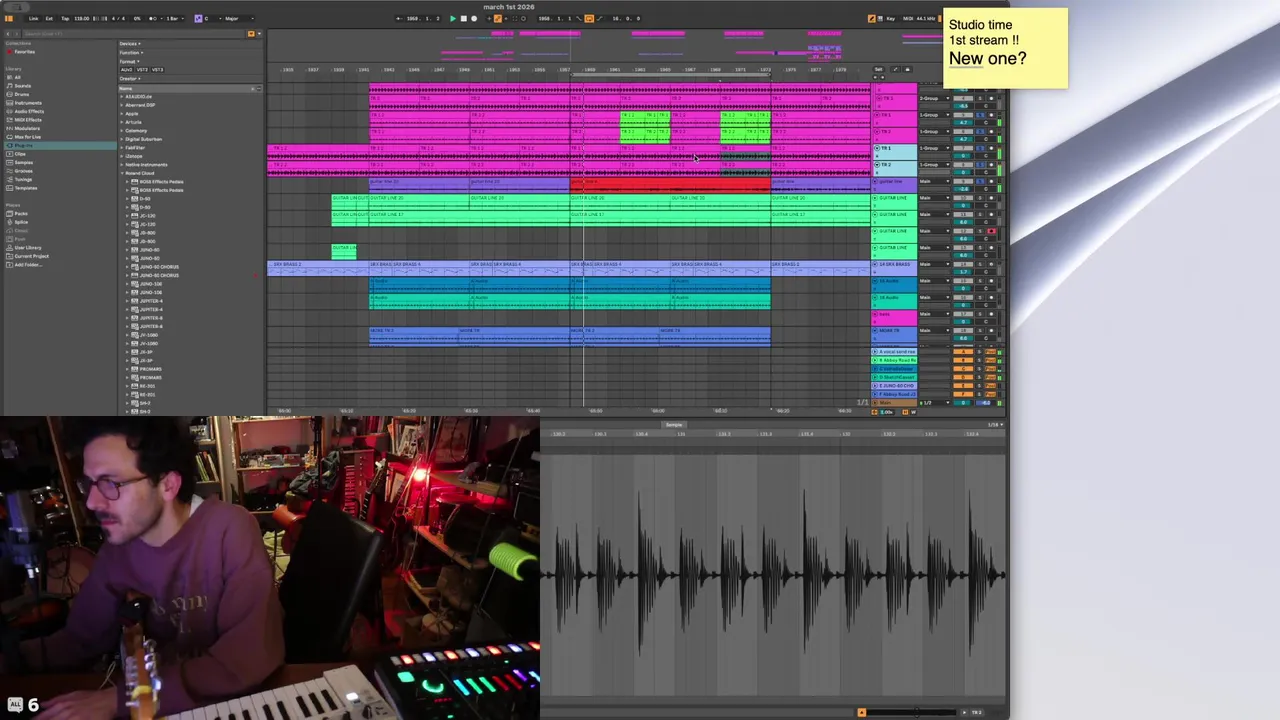Open the Max for Live category

click(x=25, y=137)
